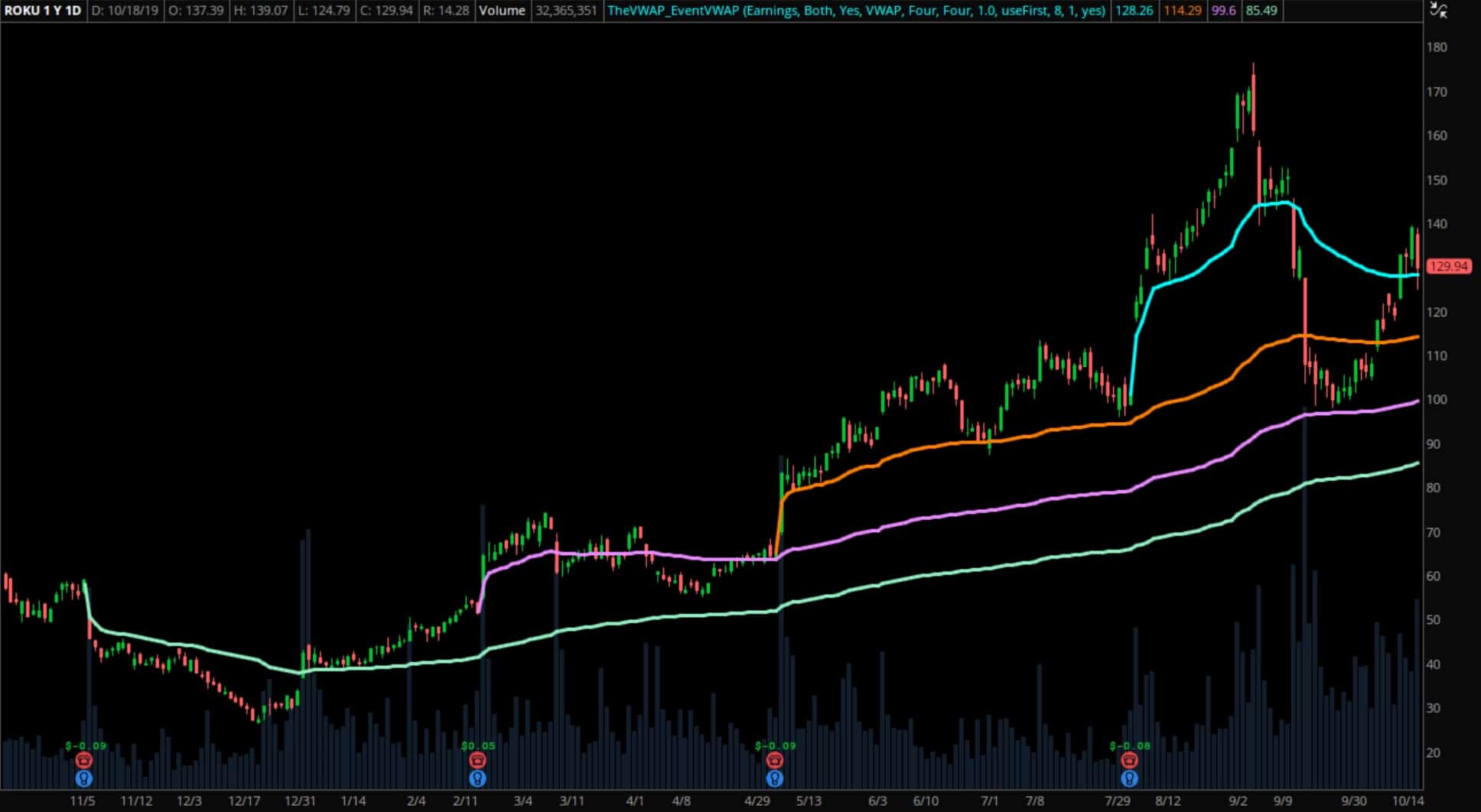The height and width of the screenshot is (812, 1481).
Task: Click the 5/13 date axis label
Action: point(809,801)
